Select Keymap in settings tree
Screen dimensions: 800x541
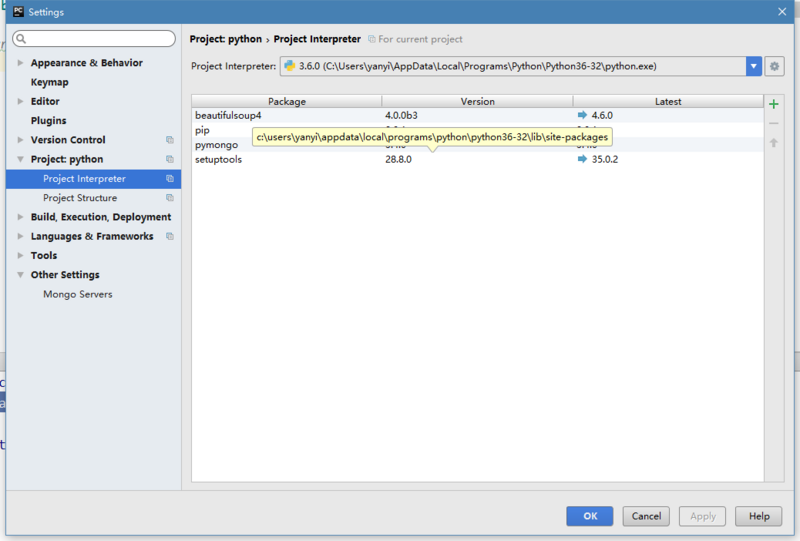[x=49, y=82]
